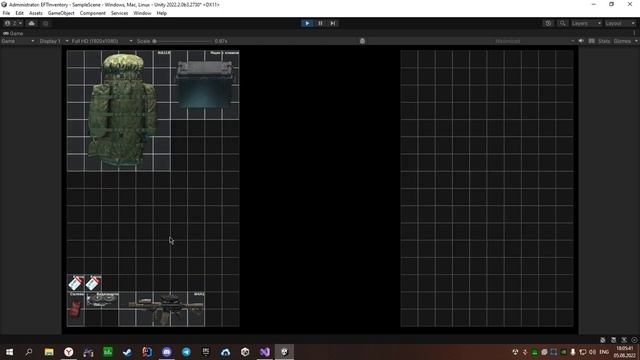Open the Undo History clock icon
The image size is (640, 360).
tap(548, 23)
